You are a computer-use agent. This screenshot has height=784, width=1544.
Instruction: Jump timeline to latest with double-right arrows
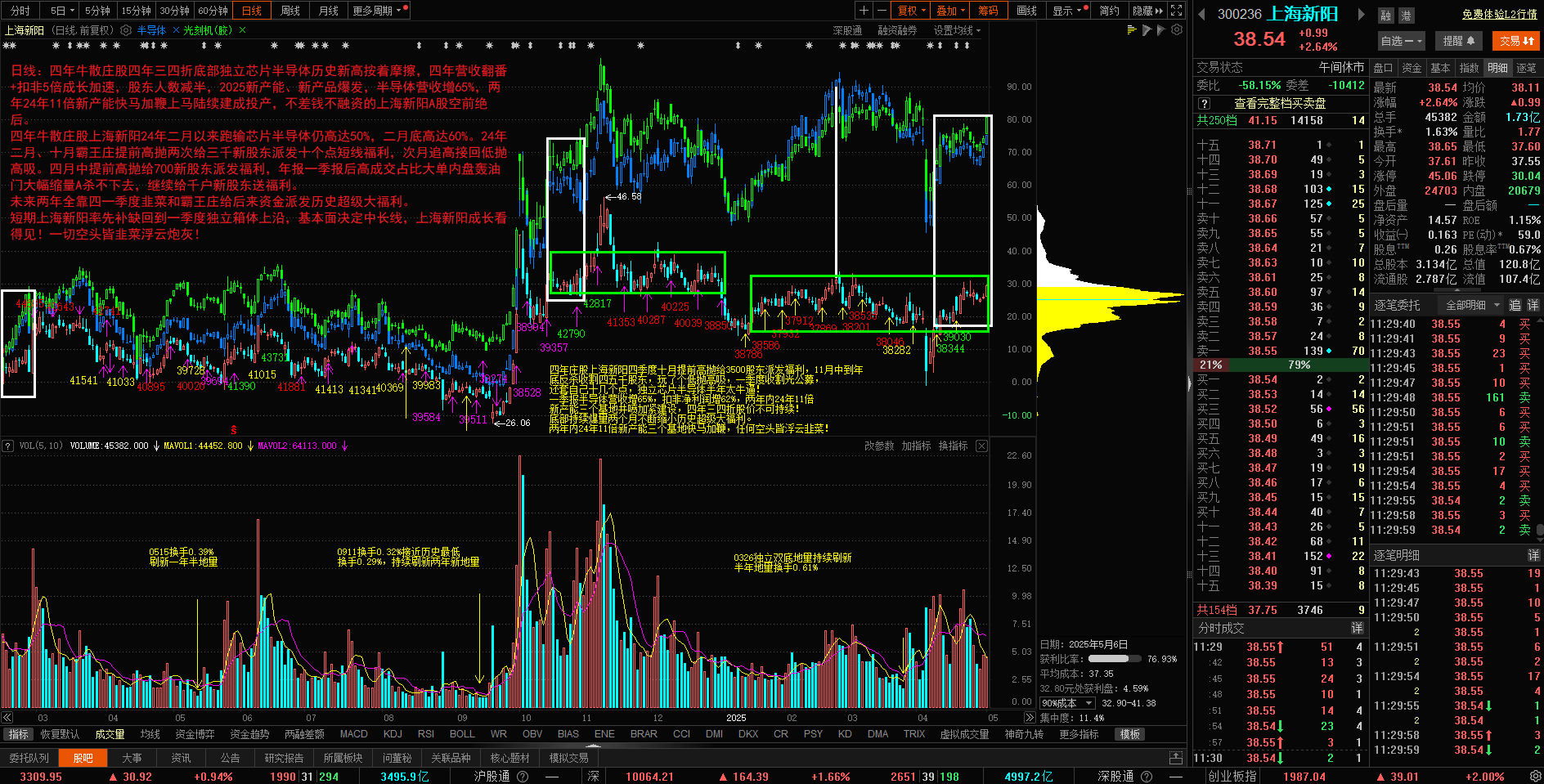[1030, 718]
